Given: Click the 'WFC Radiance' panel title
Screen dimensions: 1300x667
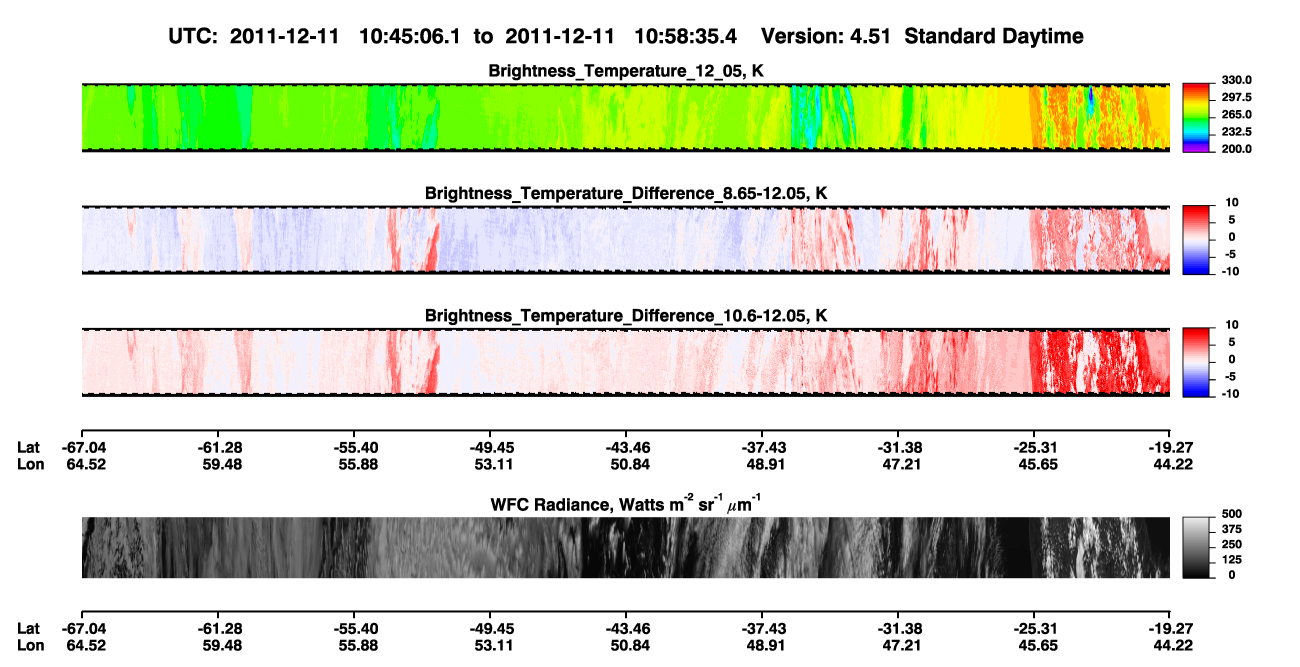Looking at the screenshot, I should [x=626, y=504].
